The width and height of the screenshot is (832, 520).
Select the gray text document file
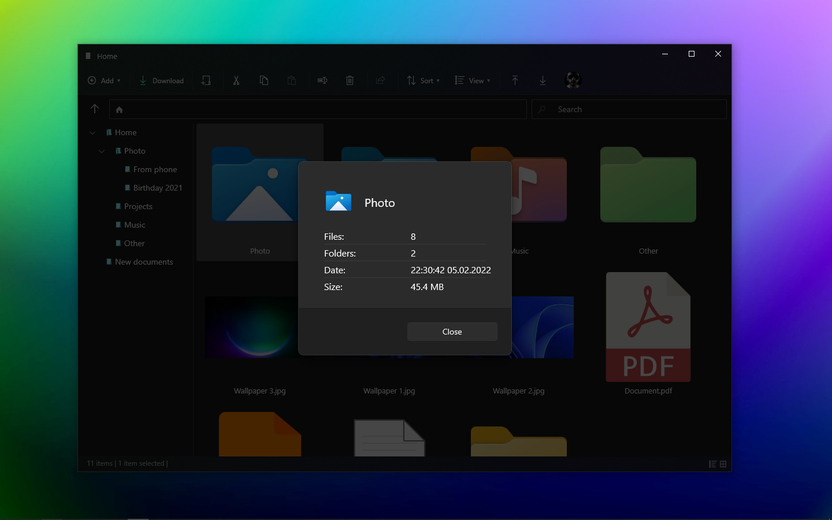pyautogui.click(x=389, y=438)
